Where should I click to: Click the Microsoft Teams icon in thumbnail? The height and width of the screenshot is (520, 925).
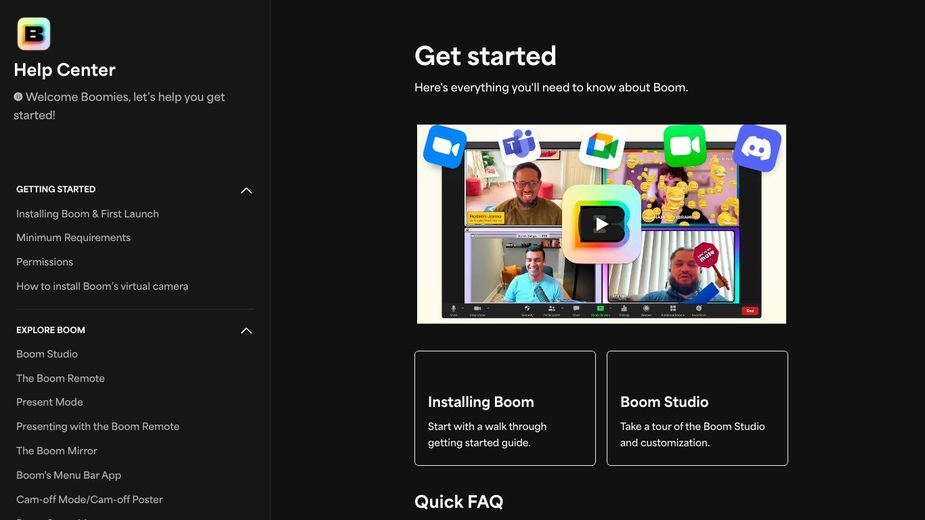[519, 145]
